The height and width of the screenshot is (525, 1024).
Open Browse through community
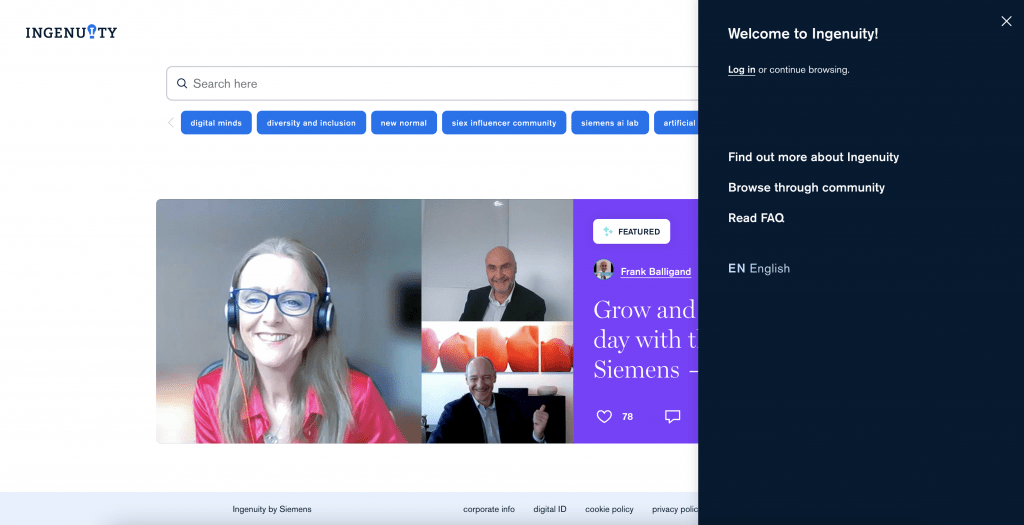pos(807,187)
